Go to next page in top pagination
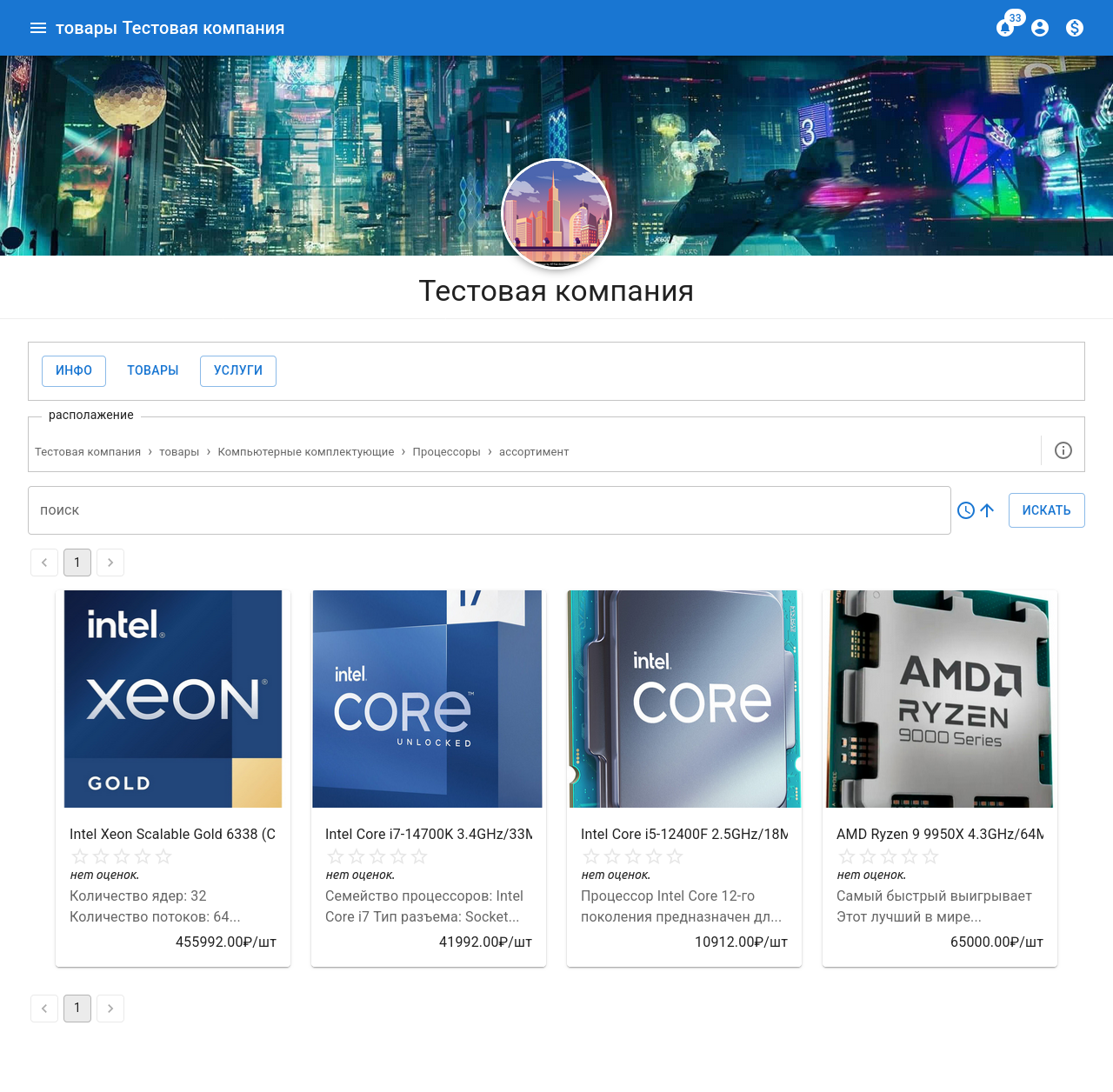This screenshot has width=1113, height=1092. pos(110,563)
